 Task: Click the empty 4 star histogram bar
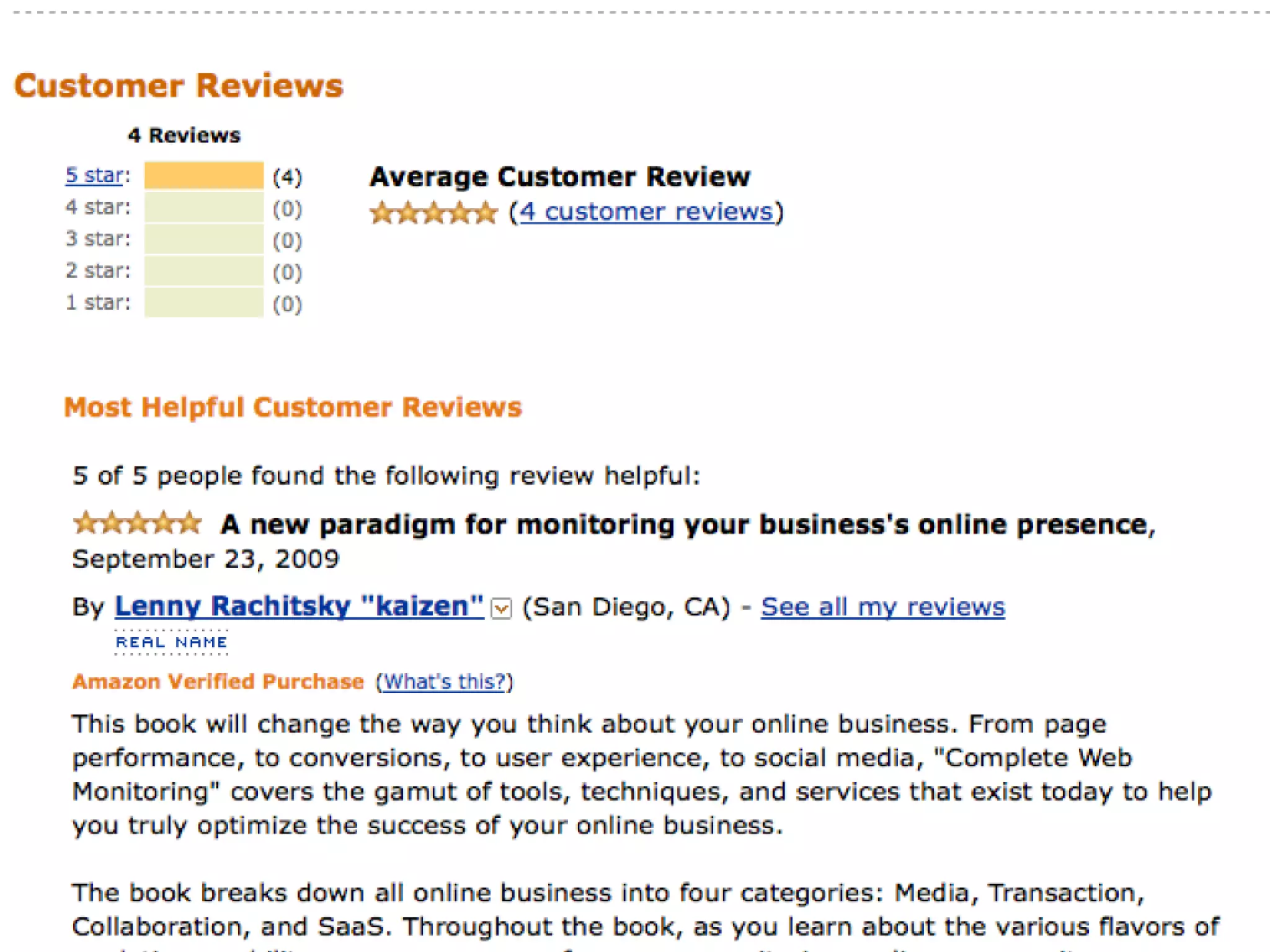click(204, 208)
